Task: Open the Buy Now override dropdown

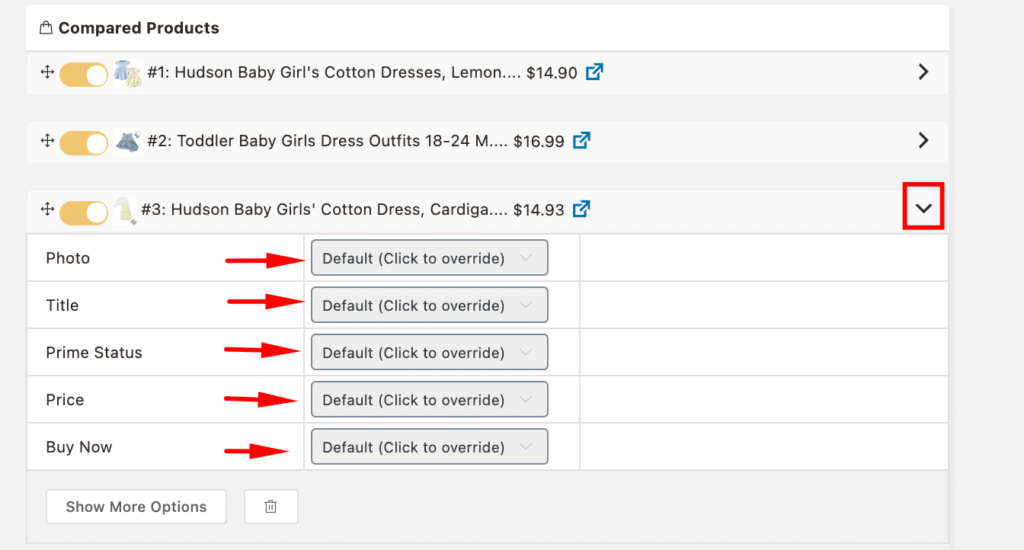Action: [429, 447]
